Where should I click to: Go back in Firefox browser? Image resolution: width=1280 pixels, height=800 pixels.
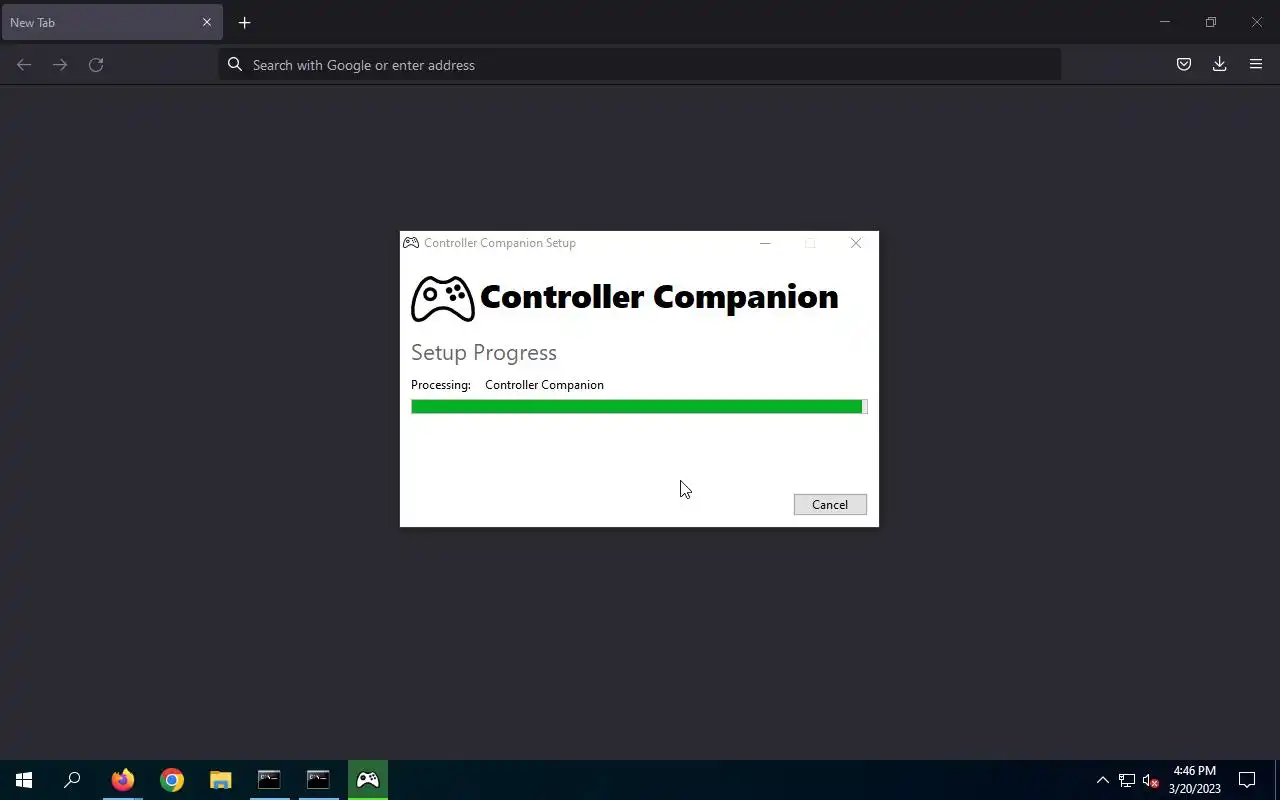coord(24,65)
